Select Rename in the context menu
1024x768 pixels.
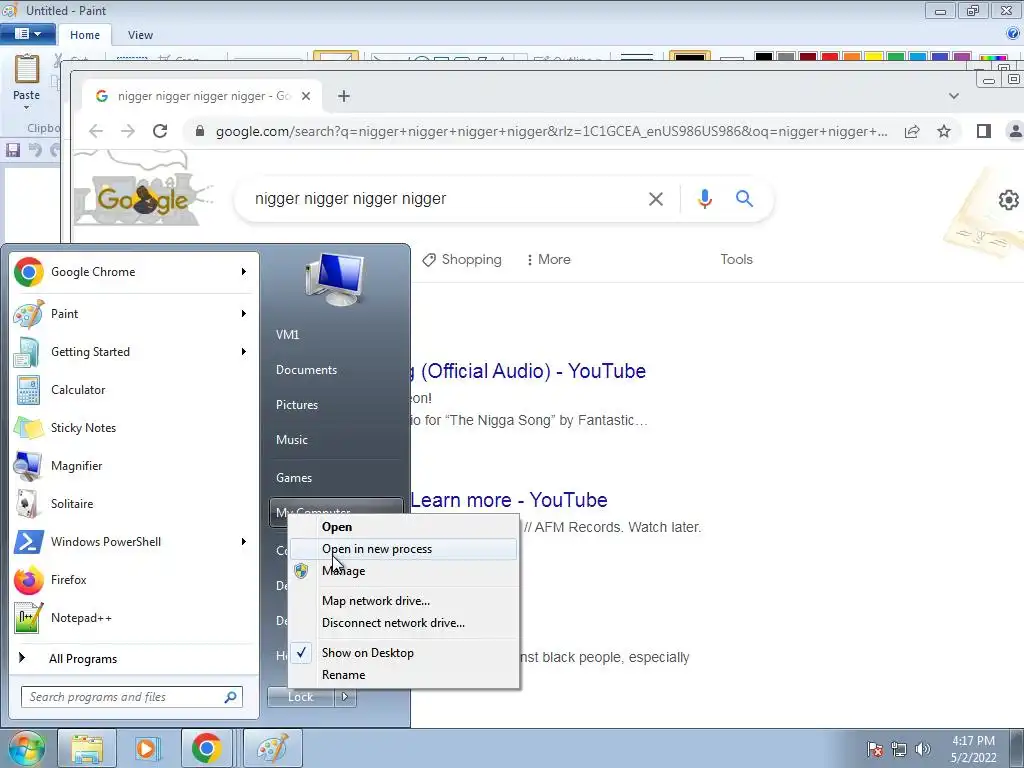click(x=404, y=675)
